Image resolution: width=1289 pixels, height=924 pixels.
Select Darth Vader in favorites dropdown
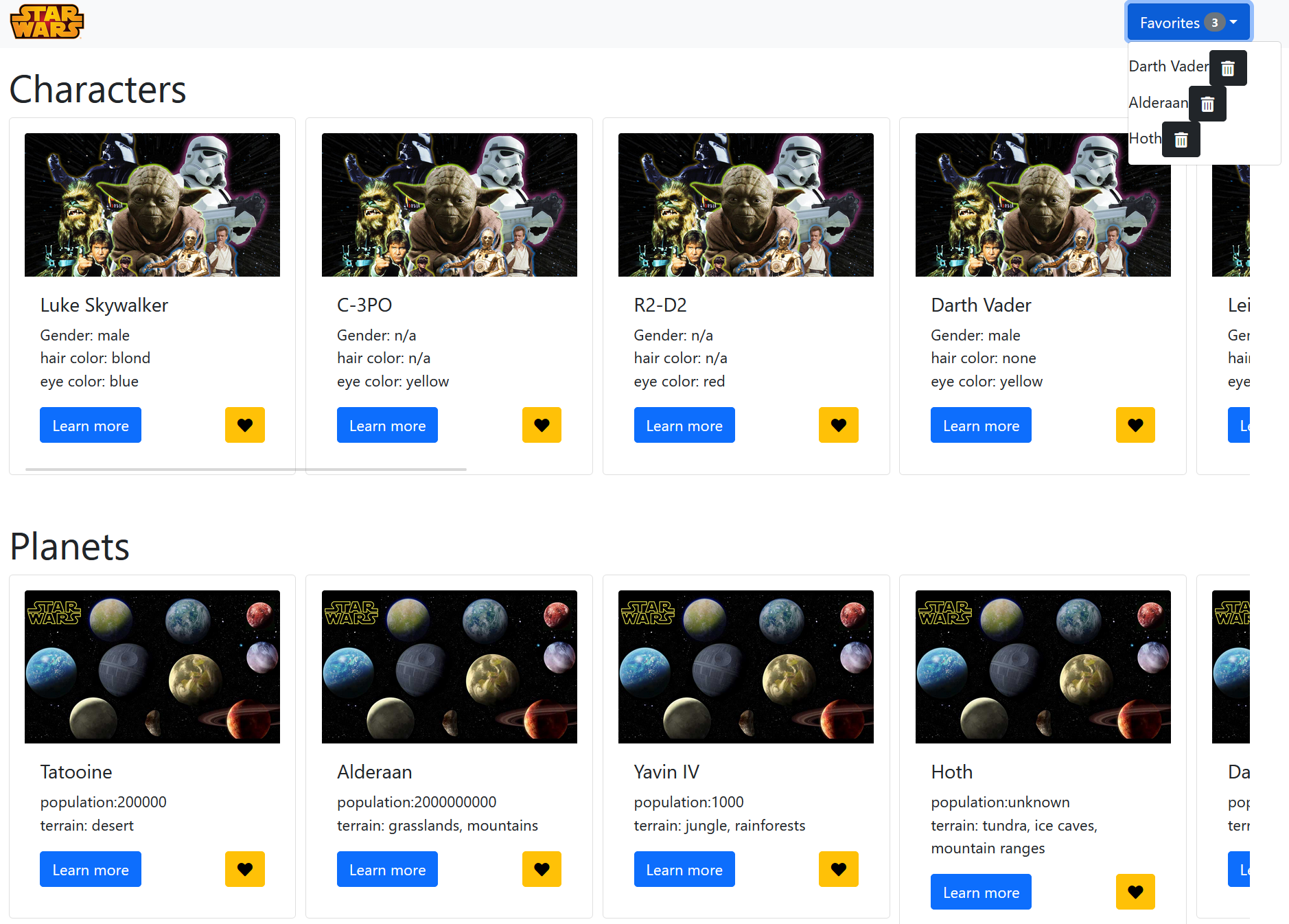coord(1169,67)
